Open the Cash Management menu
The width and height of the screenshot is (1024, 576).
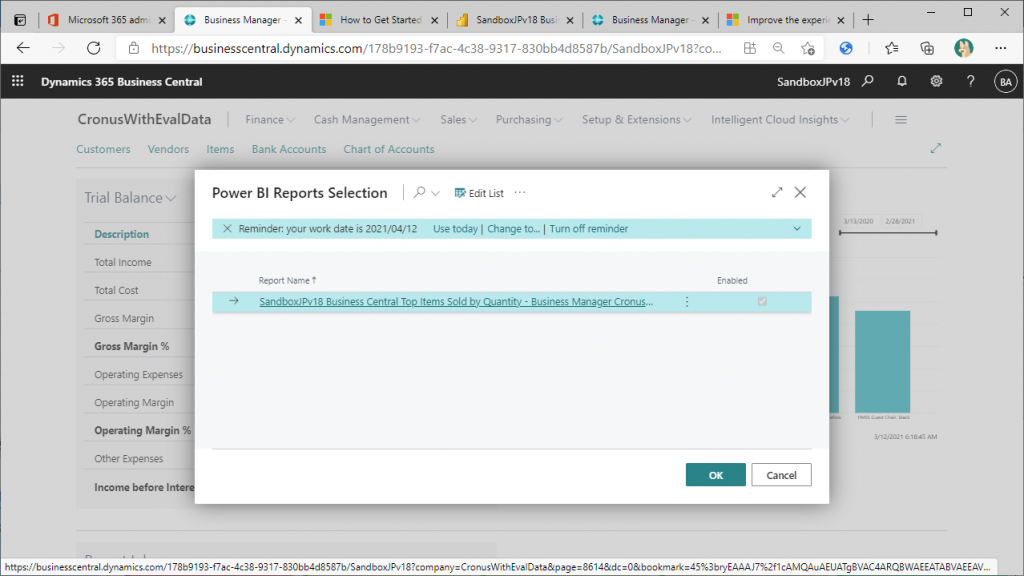(366, 120)
